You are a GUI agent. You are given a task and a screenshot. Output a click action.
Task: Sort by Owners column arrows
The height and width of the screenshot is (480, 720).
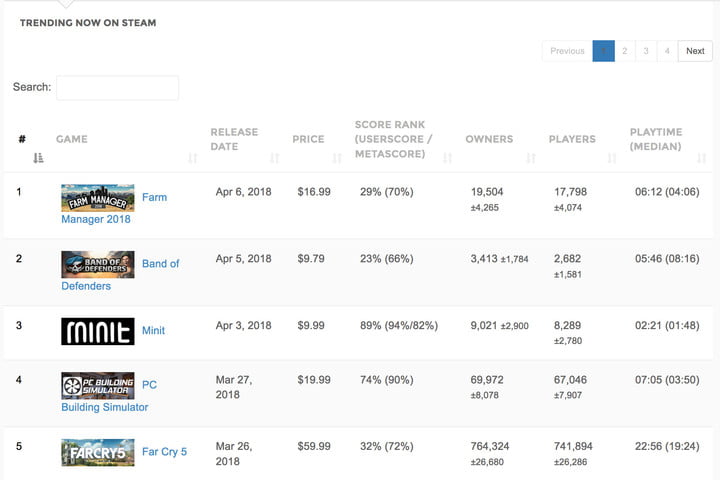pos(531,158)
